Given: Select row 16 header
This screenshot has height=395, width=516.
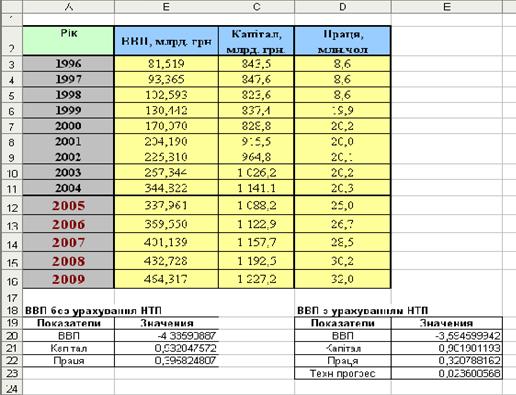Looking at the screenshot, I should pyautogui.click(x=12, y=279).
